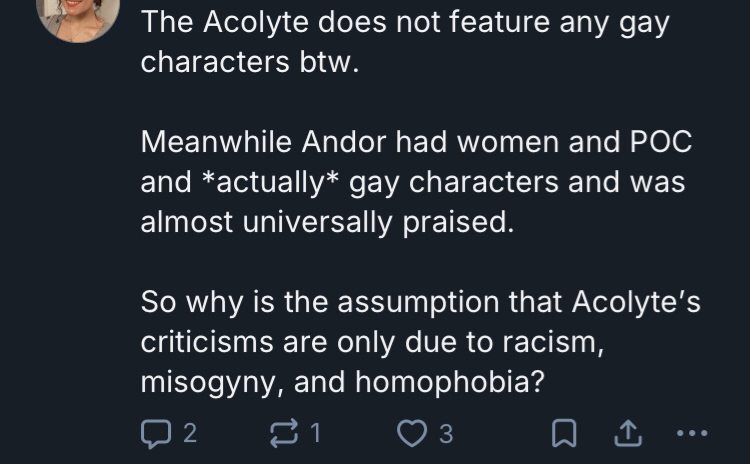Bookmark this post
The height and width of the screenshot is (464, 750).
[x=563, y=433]
